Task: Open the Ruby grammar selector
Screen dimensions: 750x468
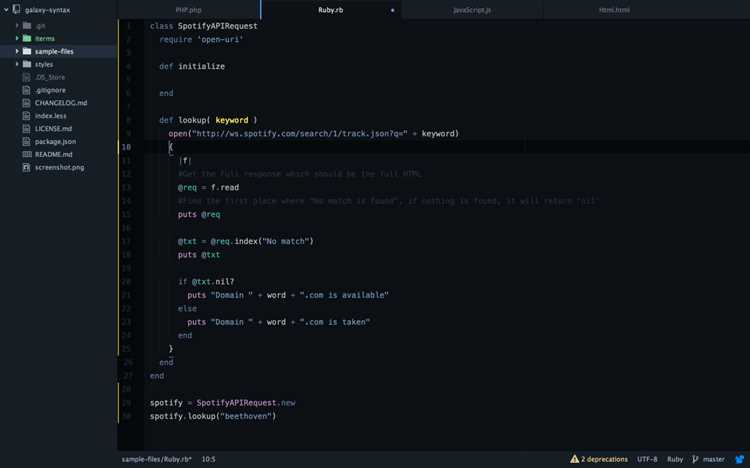Action: [x=675, y=459]
